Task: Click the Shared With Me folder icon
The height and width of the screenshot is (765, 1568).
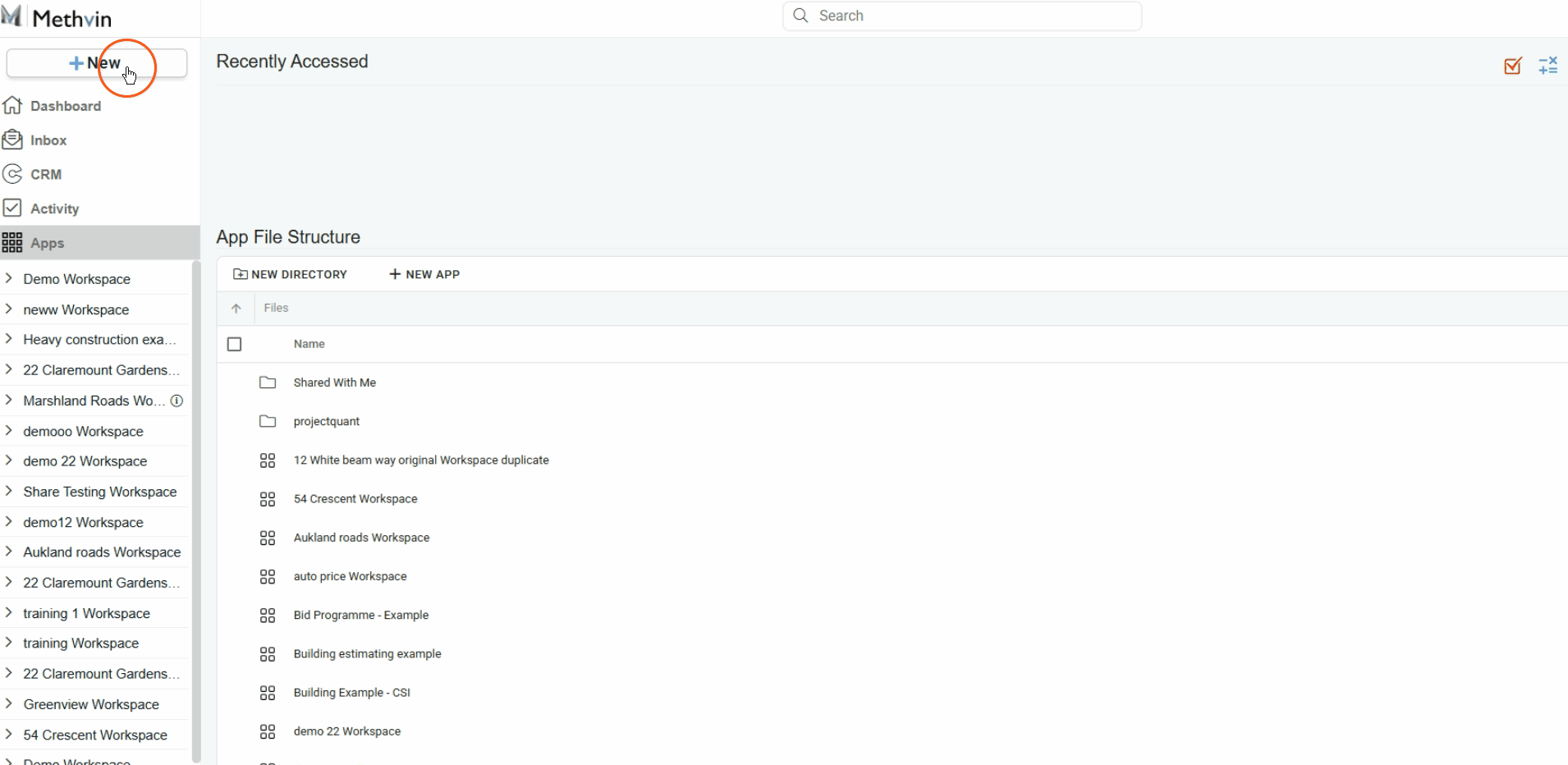Action: [268, 382]
